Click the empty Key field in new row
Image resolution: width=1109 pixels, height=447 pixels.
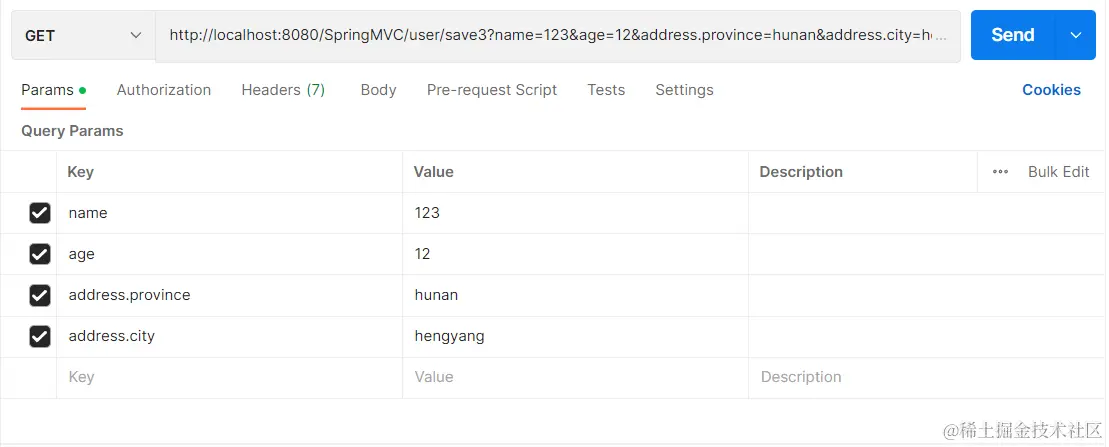[229, 377]
